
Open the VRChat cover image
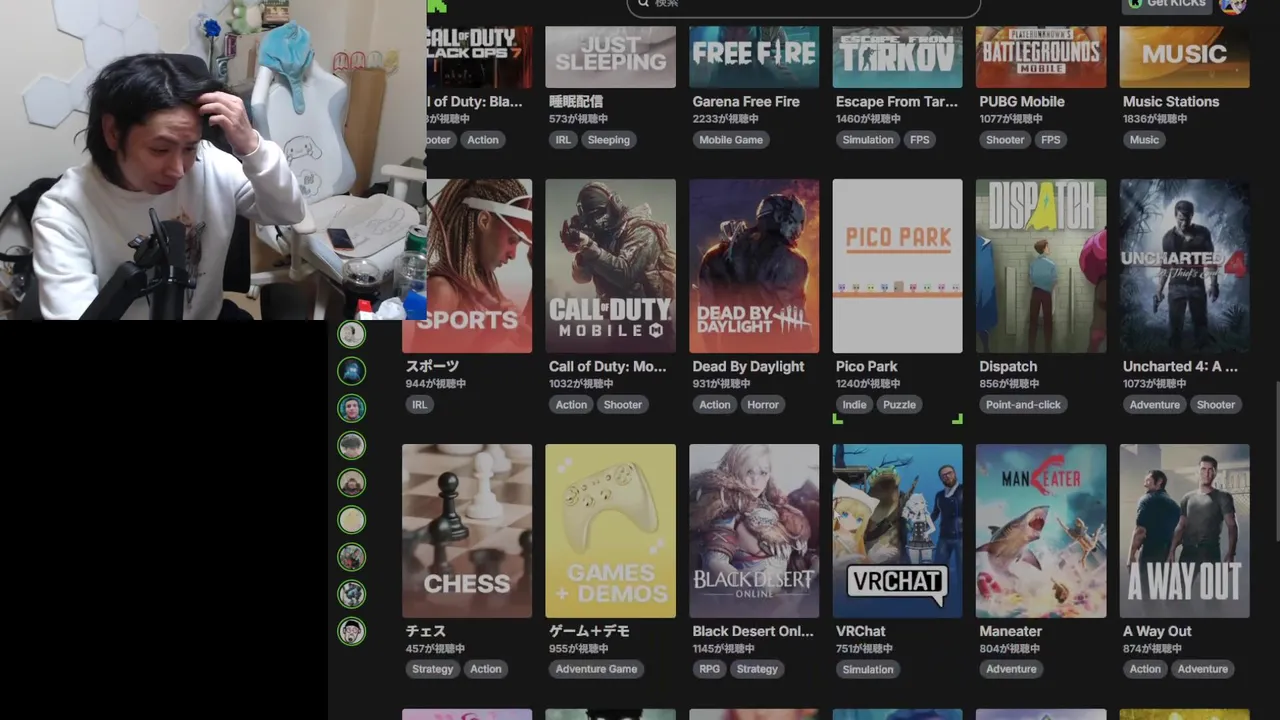tap(897, 531)
